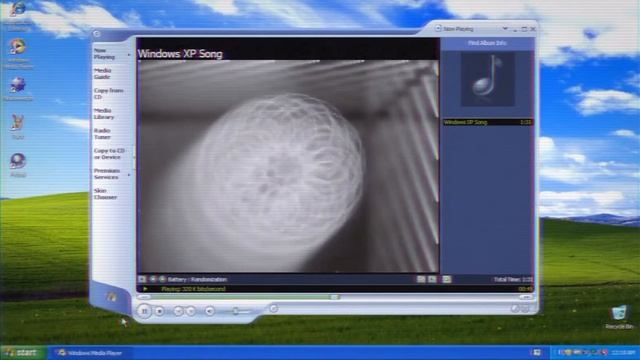Open the Radio Tuner tab
The width and height of the screenshot is (640, 360).
pyautogui.click(x=102, y=133)
